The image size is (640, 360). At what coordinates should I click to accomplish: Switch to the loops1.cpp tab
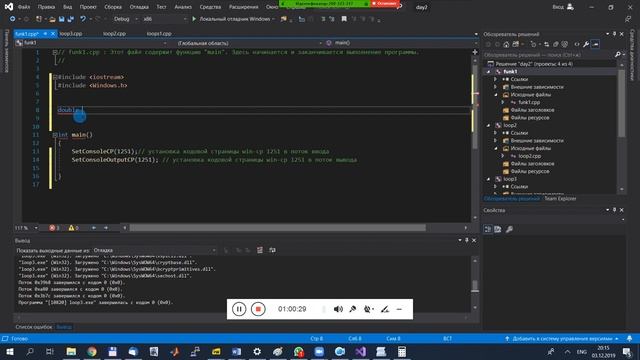click(159, 33)
